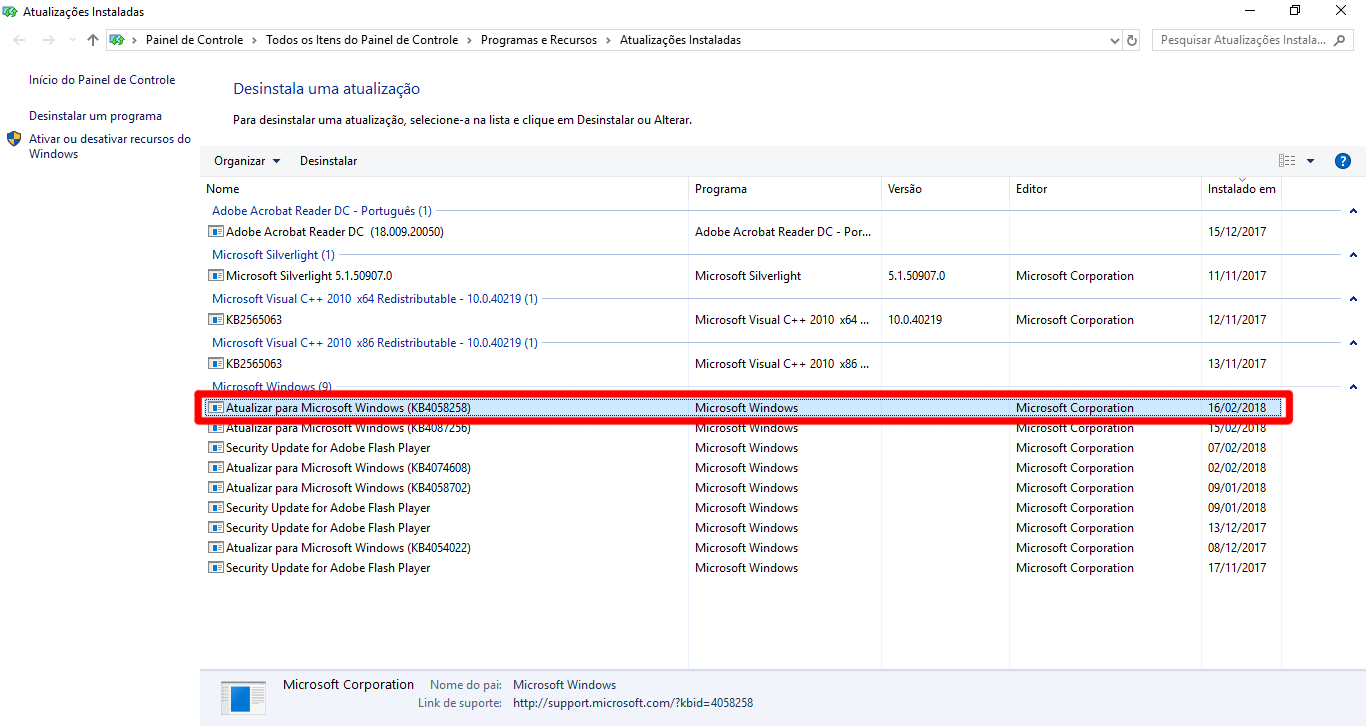Click Adobe Acrobat Reader DC - Por... program cell

(x=783, y=232)
